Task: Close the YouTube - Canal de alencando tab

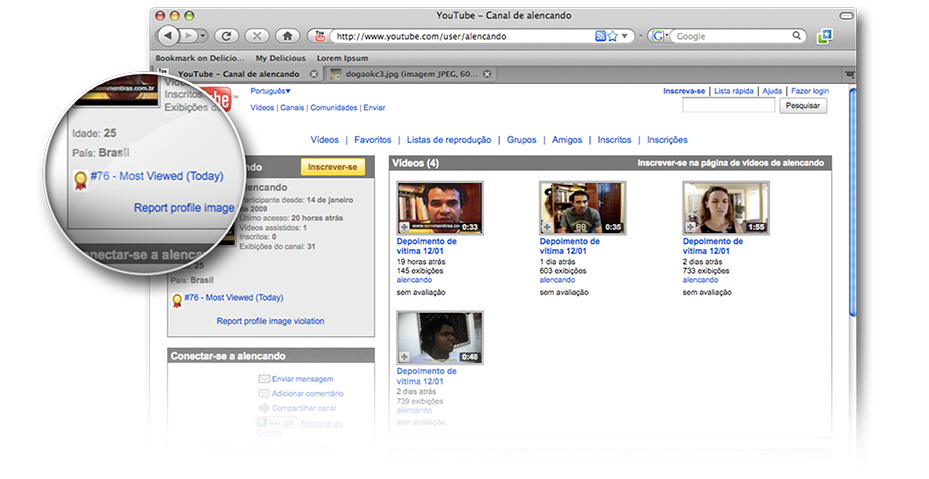Action: 314,74
